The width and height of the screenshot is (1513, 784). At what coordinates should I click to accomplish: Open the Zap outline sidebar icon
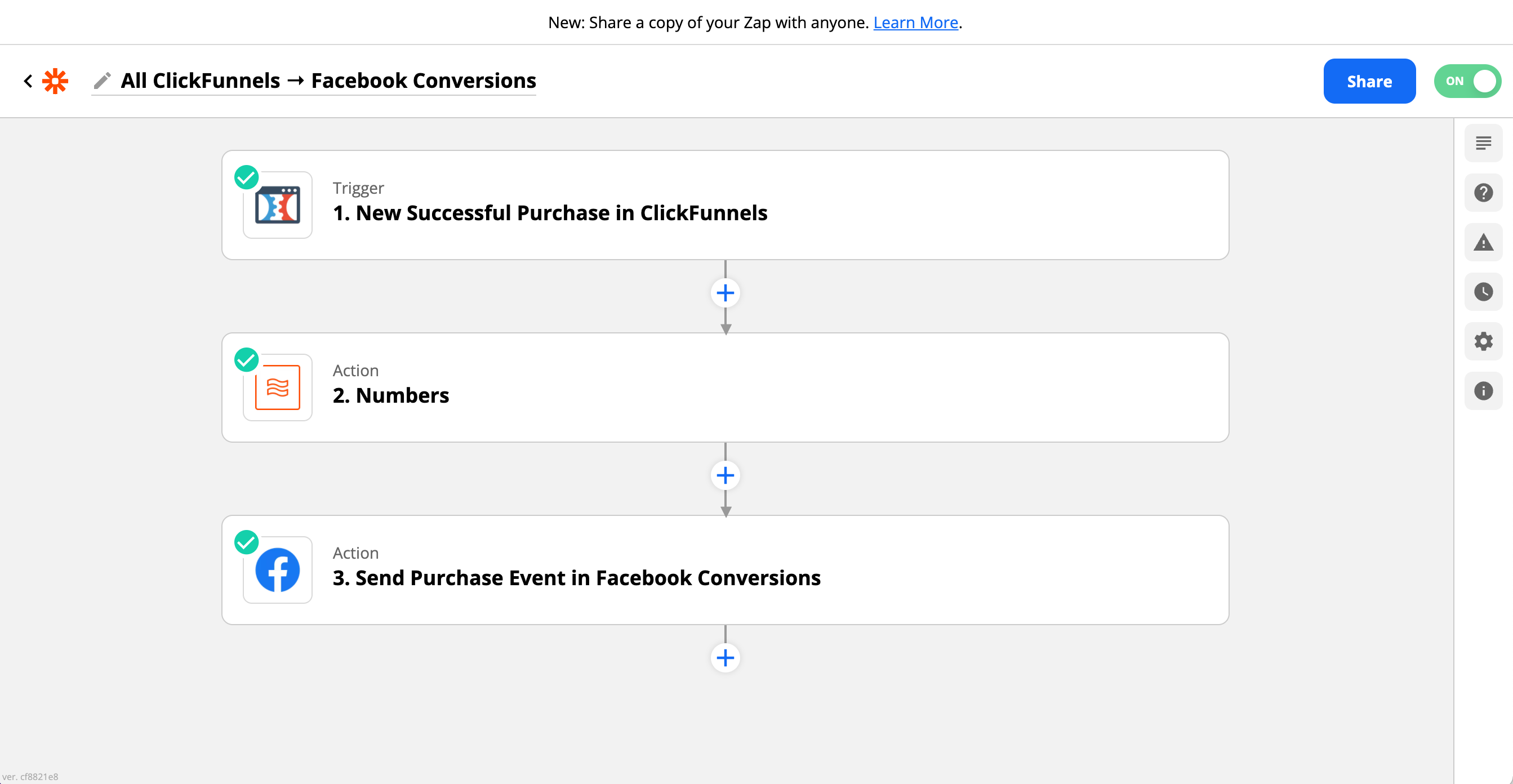(1483, 143)
